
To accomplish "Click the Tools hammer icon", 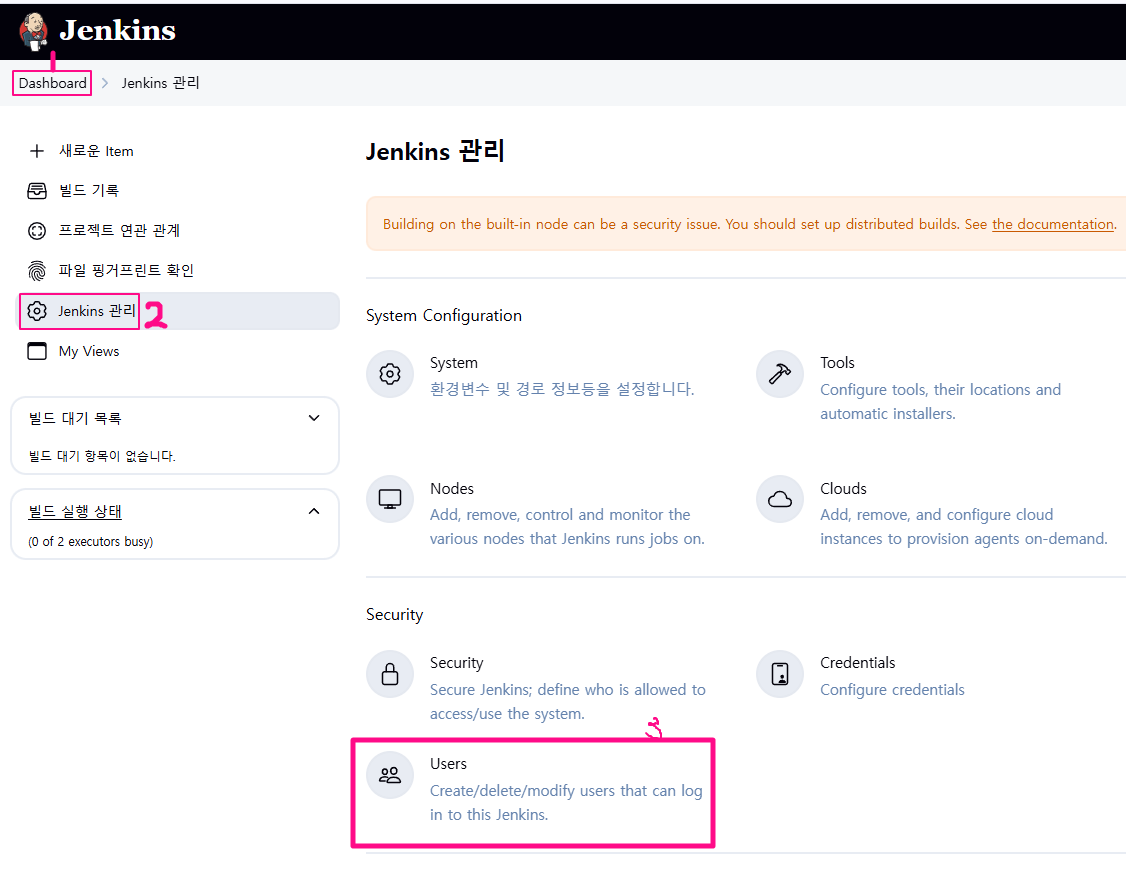I will pos(780,374).
